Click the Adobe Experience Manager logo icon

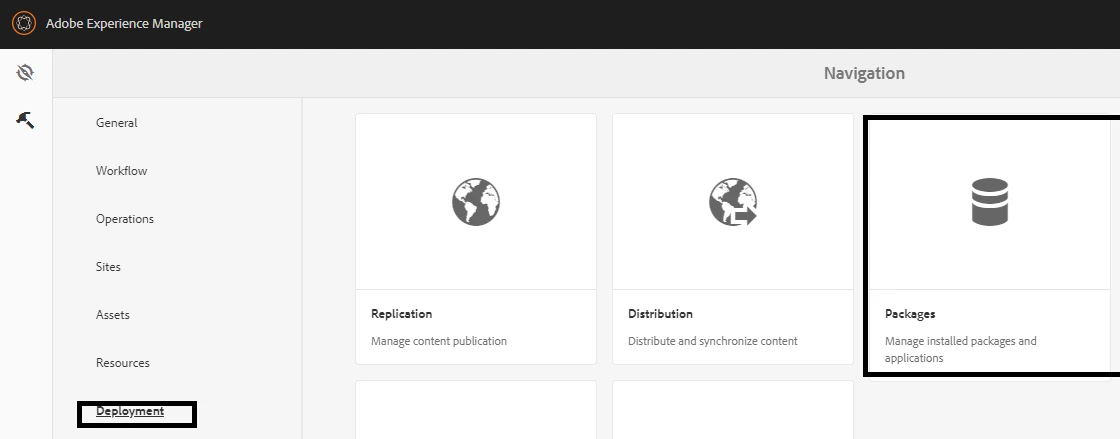click(24, 24)
